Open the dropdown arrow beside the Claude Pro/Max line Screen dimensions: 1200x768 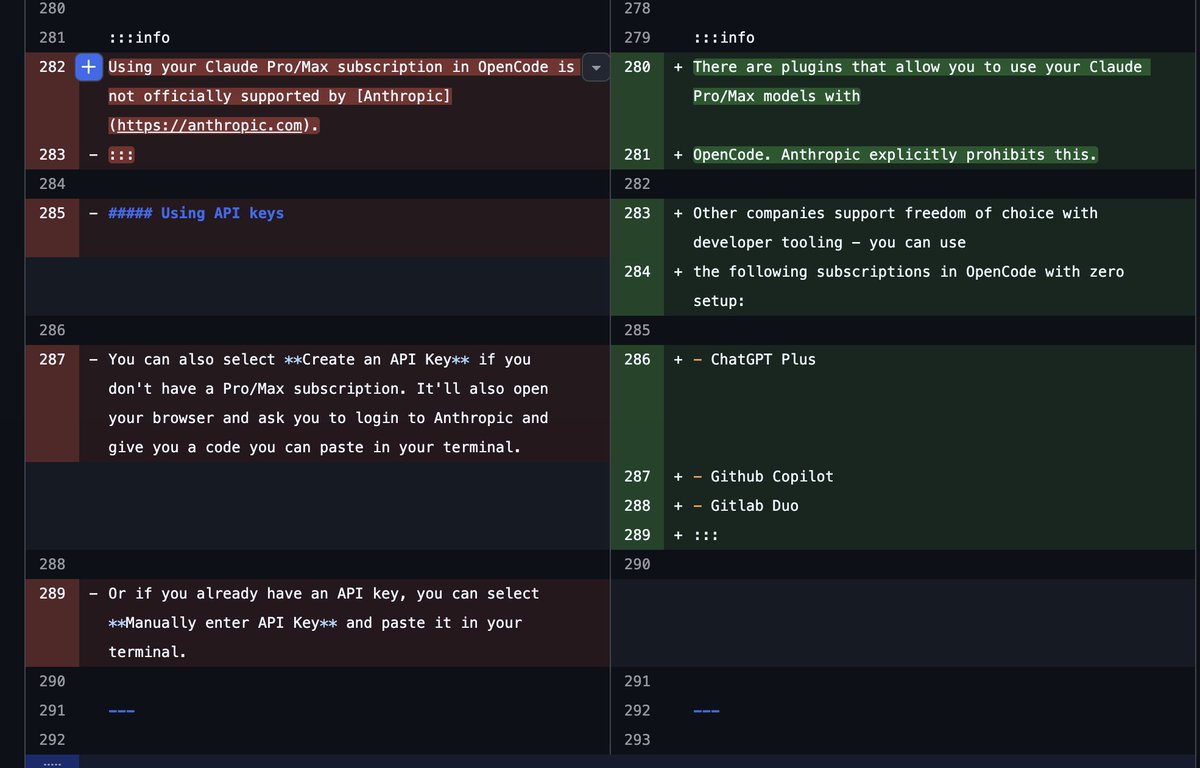tap(596, 68)
